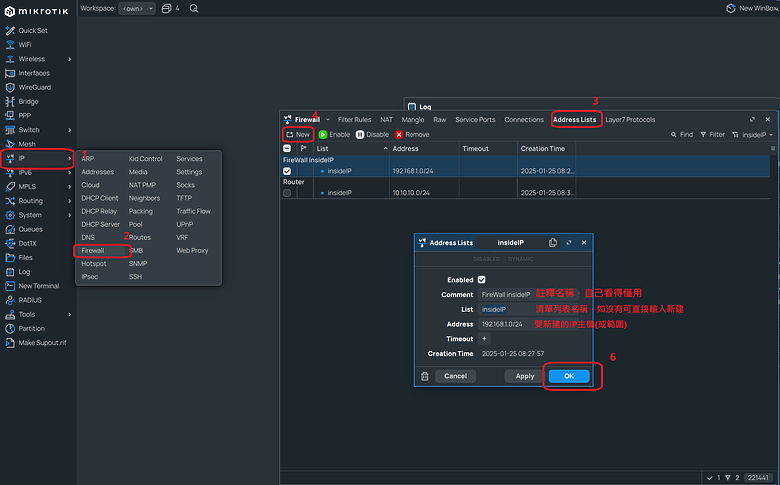The height and width of the screenshot is (485, 780).
Task: Select Firewall in the IP submenu
Action: pyautogui.click(x=93, y=251)
